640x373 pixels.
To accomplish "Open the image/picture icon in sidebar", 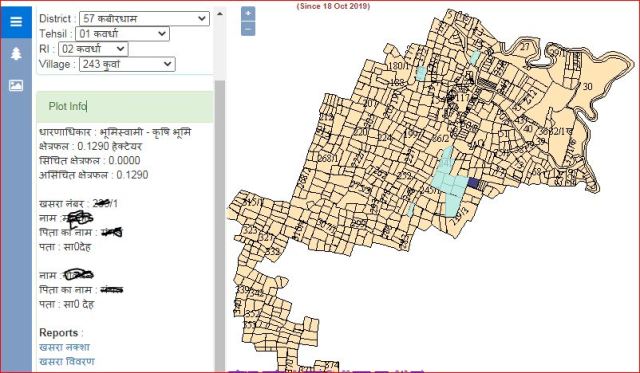I will click(16, 85).
